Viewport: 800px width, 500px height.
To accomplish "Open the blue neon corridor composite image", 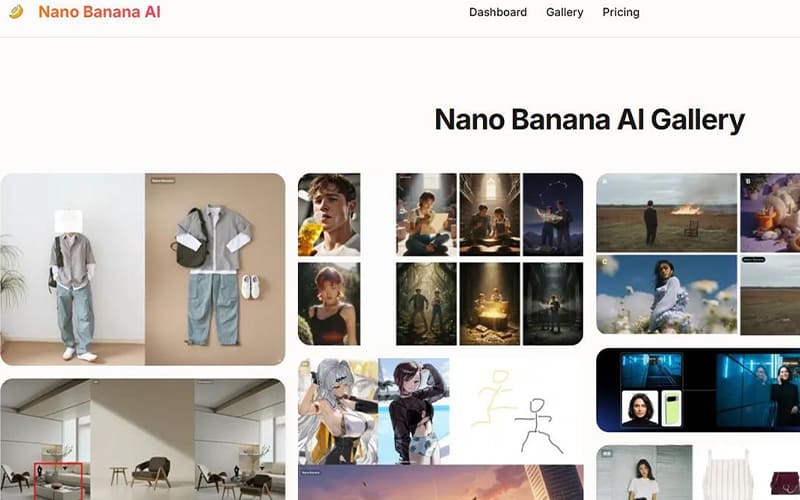I will tap(698, 390).
